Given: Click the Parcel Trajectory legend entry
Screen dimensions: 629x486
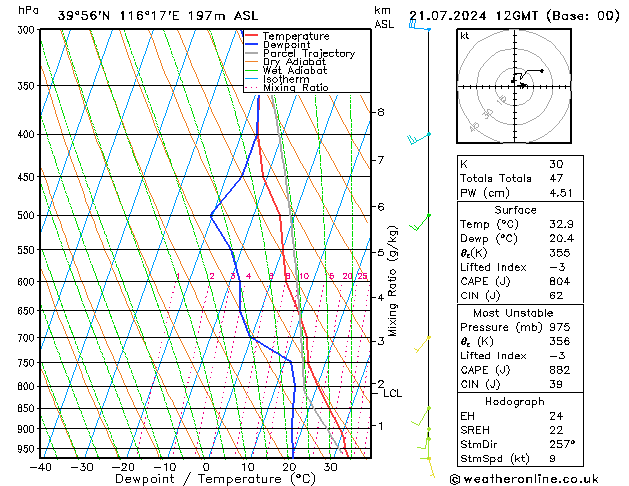Looking at the screenshot, I should pyautogui.click(x=300, y=53).
